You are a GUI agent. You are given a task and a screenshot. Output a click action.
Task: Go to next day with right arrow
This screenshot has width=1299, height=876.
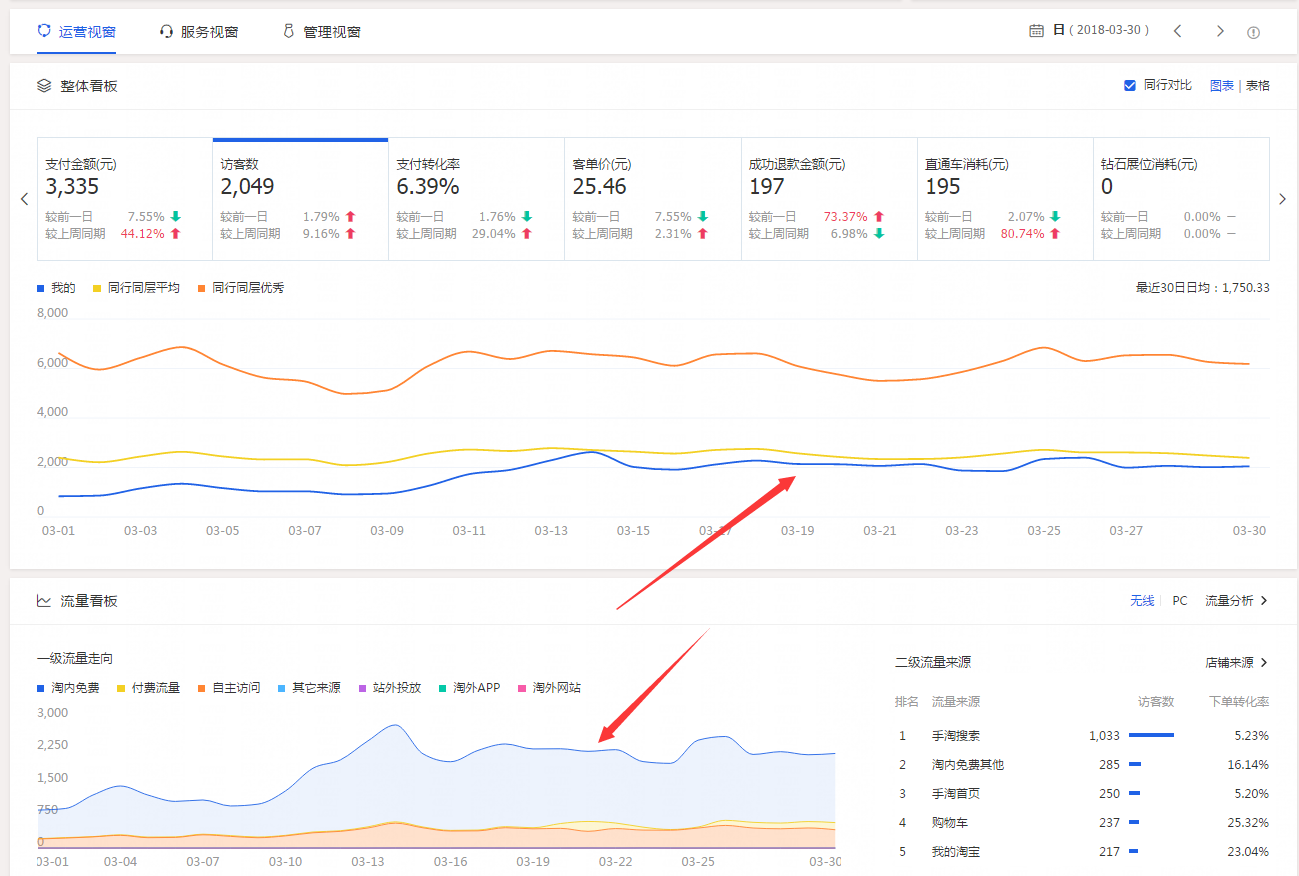[x=1220, y=31]
